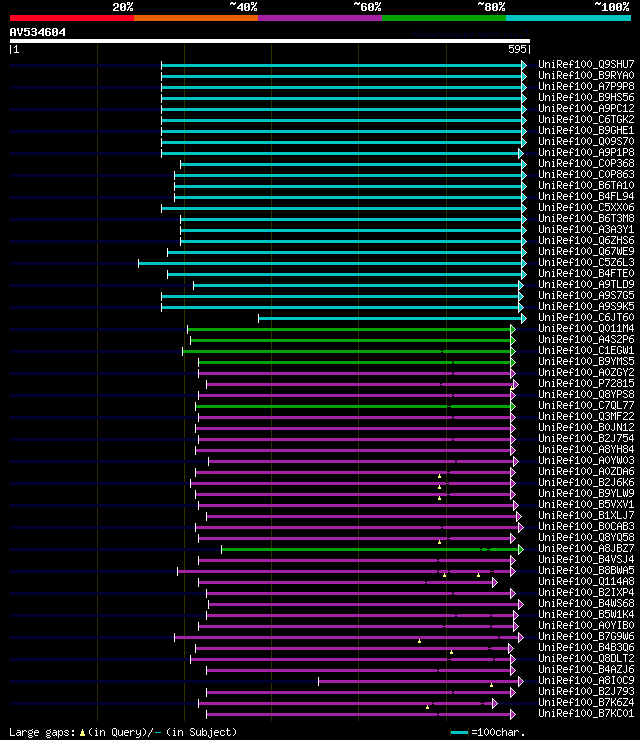Select the UniRef100_B6T3M8 label
This screenshot has height=740, width=640.
(x=586, y=219)
